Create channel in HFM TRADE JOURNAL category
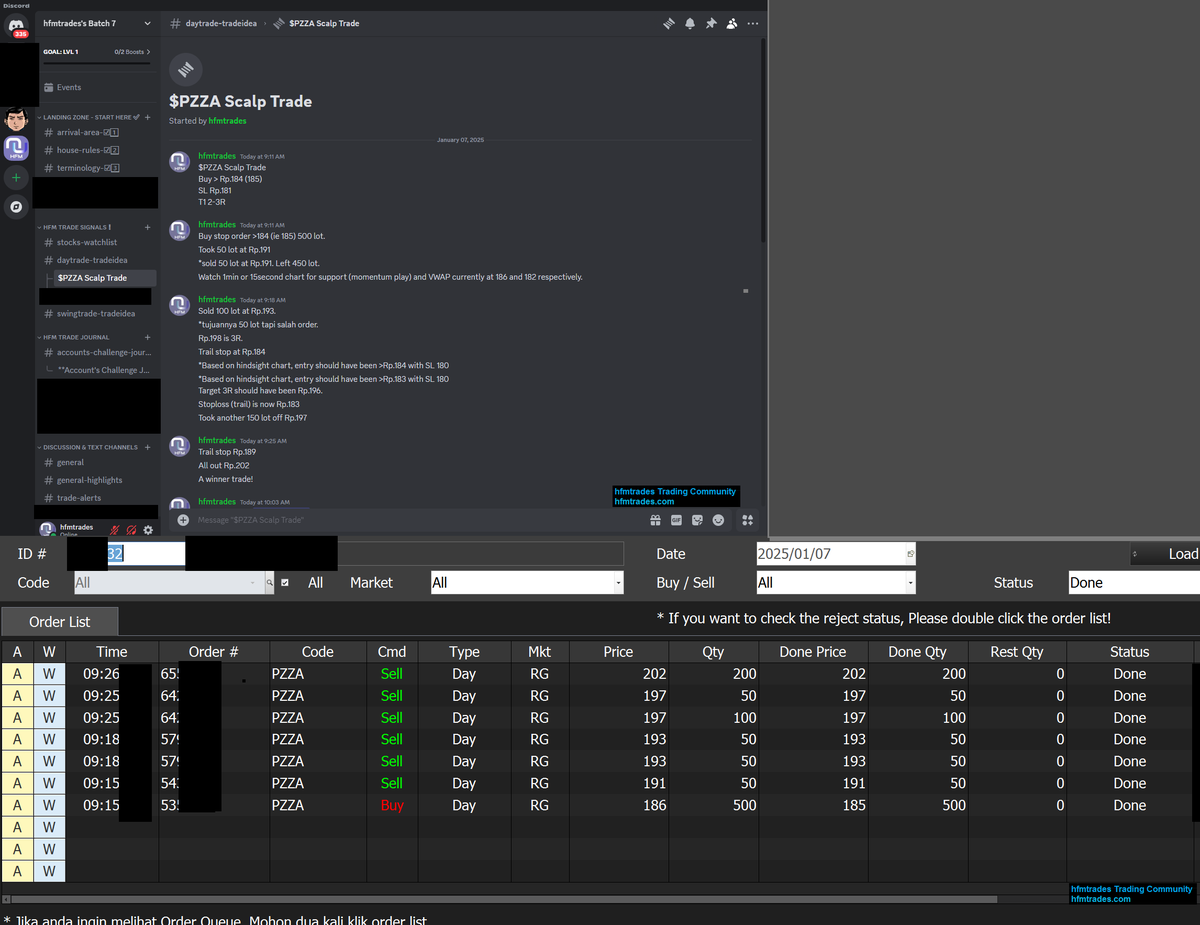1200x925 pixels. 147,337
